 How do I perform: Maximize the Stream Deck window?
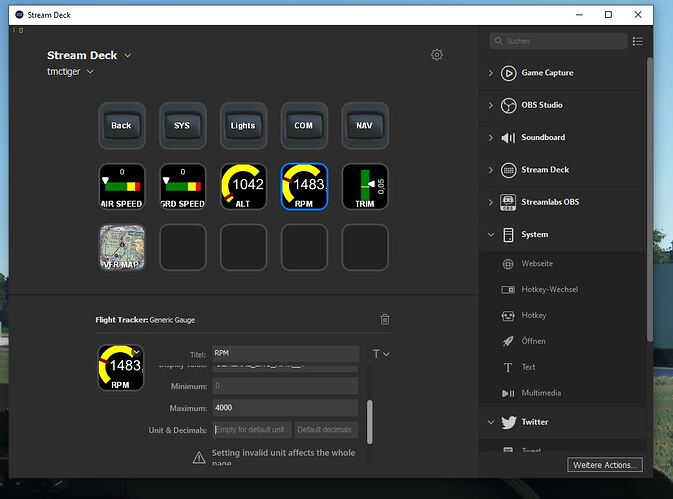click(x=608, y=15)
